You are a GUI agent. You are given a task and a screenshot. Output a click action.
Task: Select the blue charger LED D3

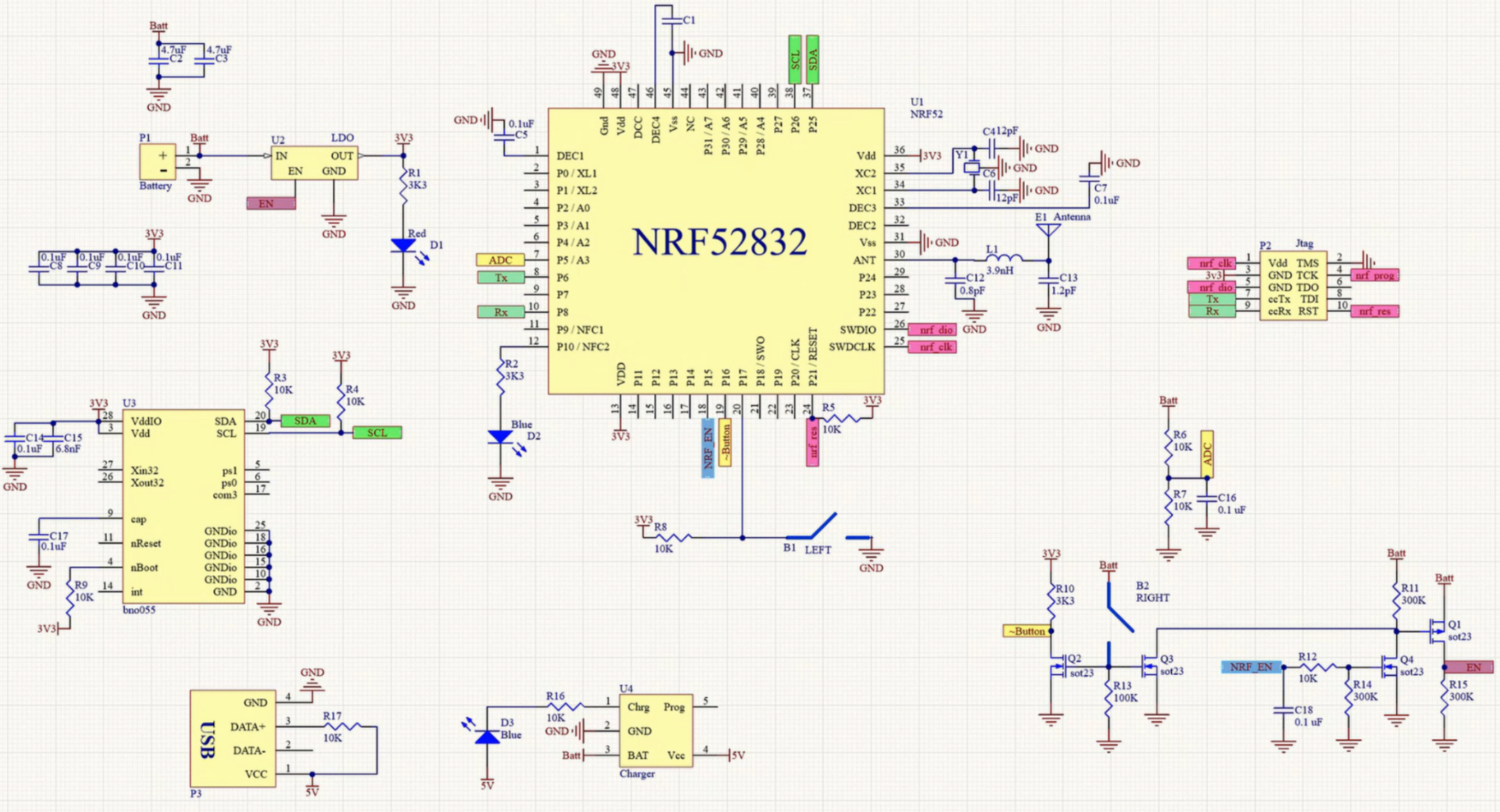(486, 736)
